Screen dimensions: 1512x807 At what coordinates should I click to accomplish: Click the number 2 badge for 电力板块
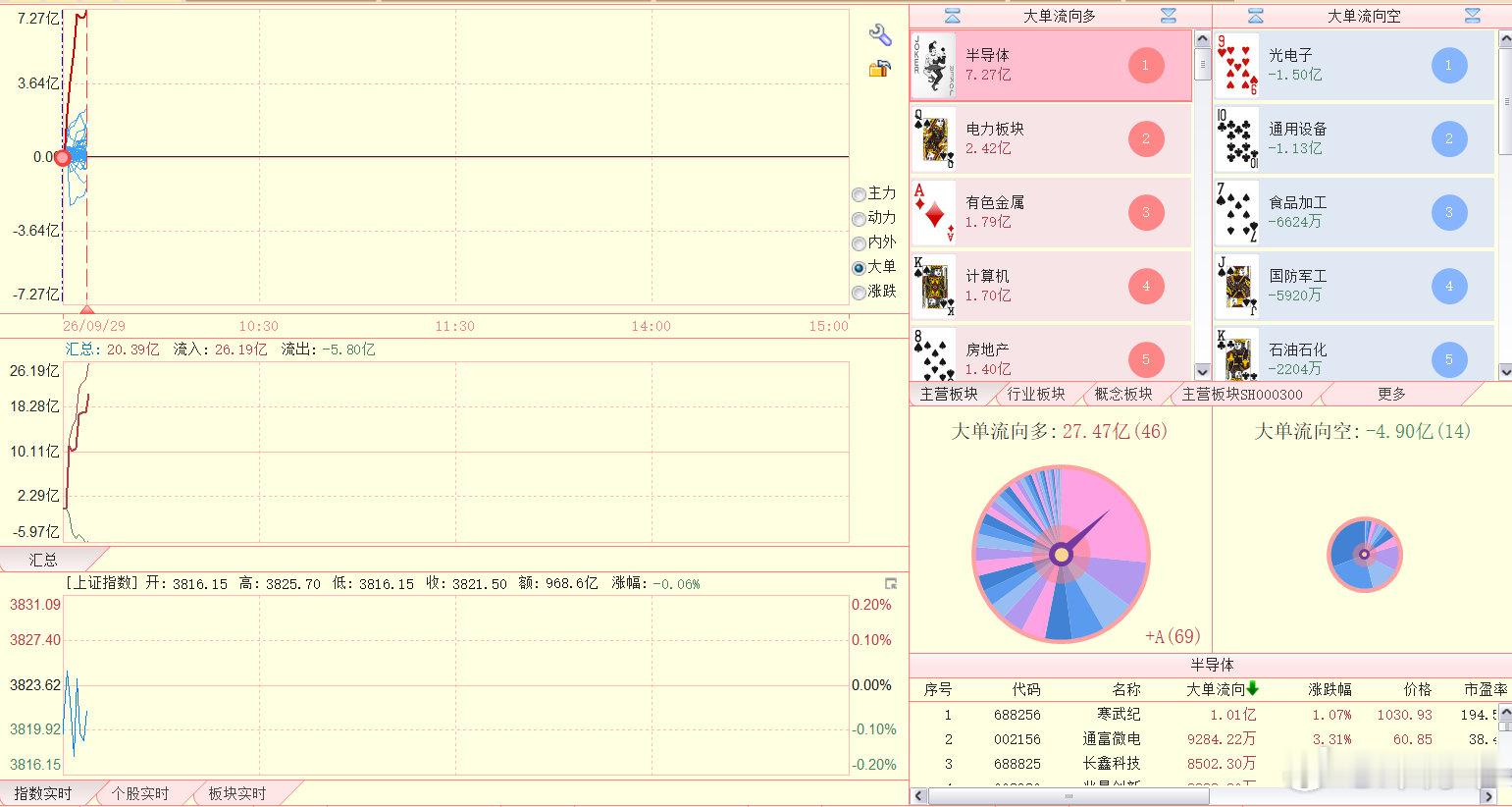click(x=1145, y=138)
